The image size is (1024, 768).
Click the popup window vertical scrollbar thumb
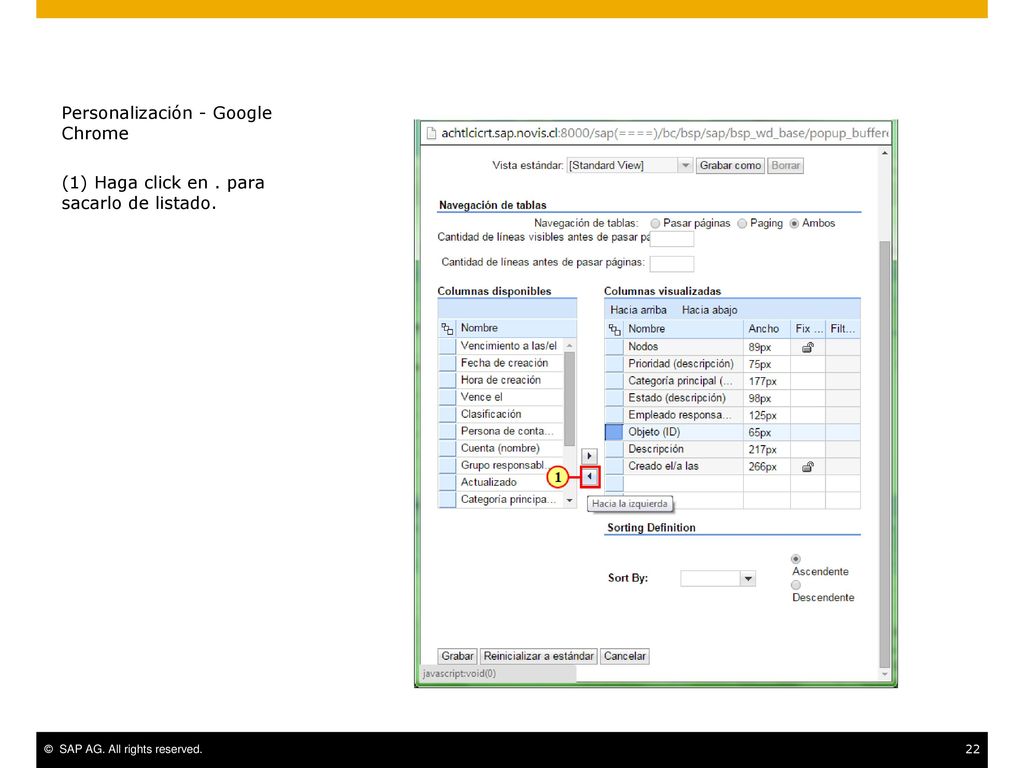[x=885, y=454]
